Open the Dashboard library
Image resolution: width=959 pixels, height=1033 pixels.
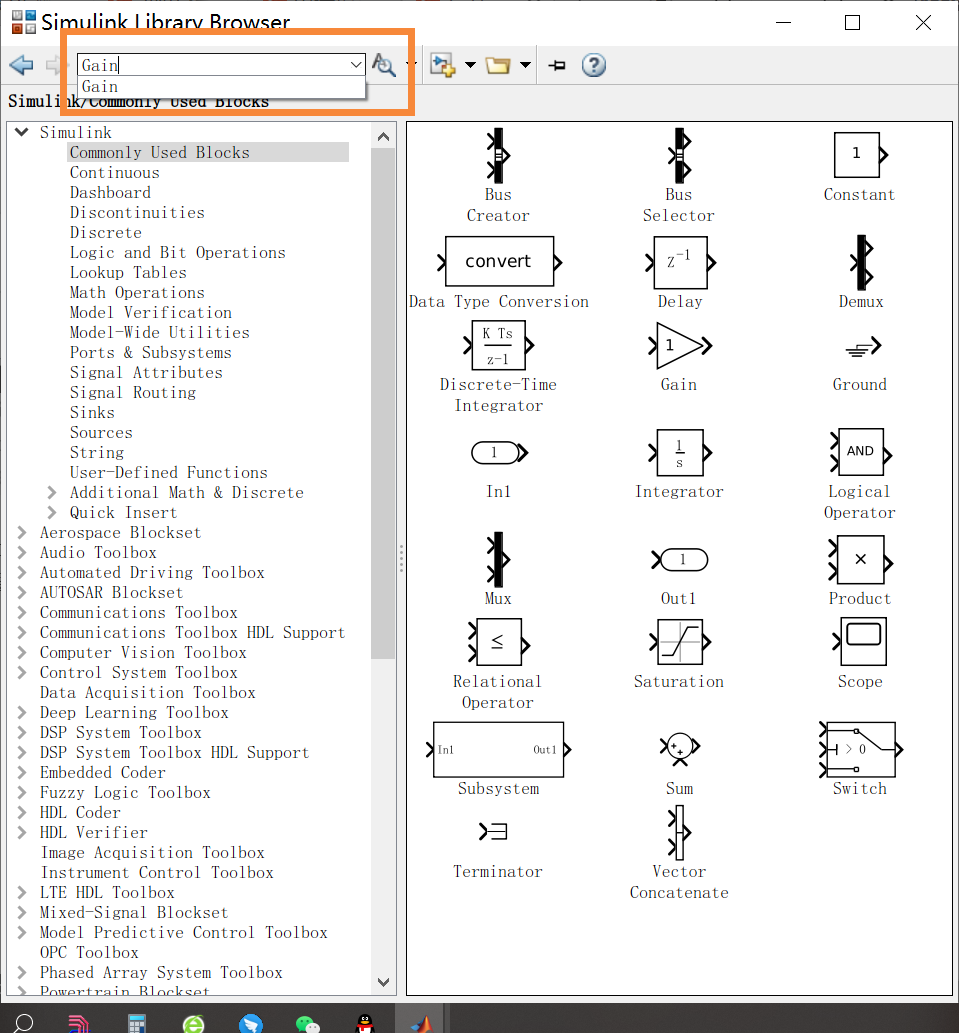(110, 193)
